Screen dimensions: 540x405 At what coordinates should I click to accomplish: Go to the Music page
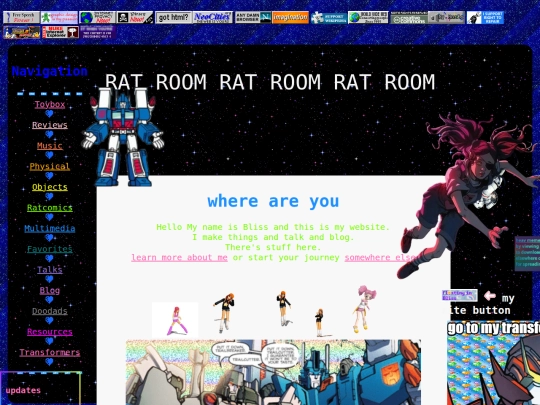click(50, 146)
